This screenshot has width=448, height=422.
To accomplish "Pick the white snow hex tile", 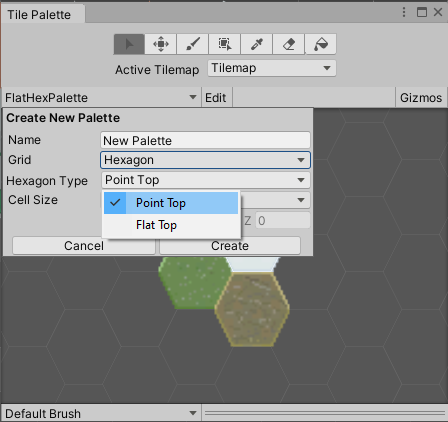I will click(x=252, y=264).
